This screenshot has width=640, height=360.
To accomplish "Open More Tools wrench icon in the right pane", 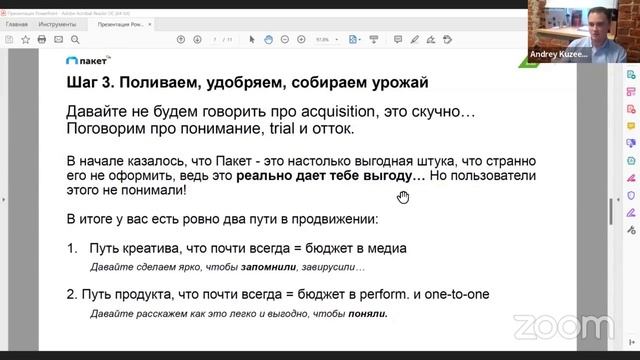I will 631,230.
